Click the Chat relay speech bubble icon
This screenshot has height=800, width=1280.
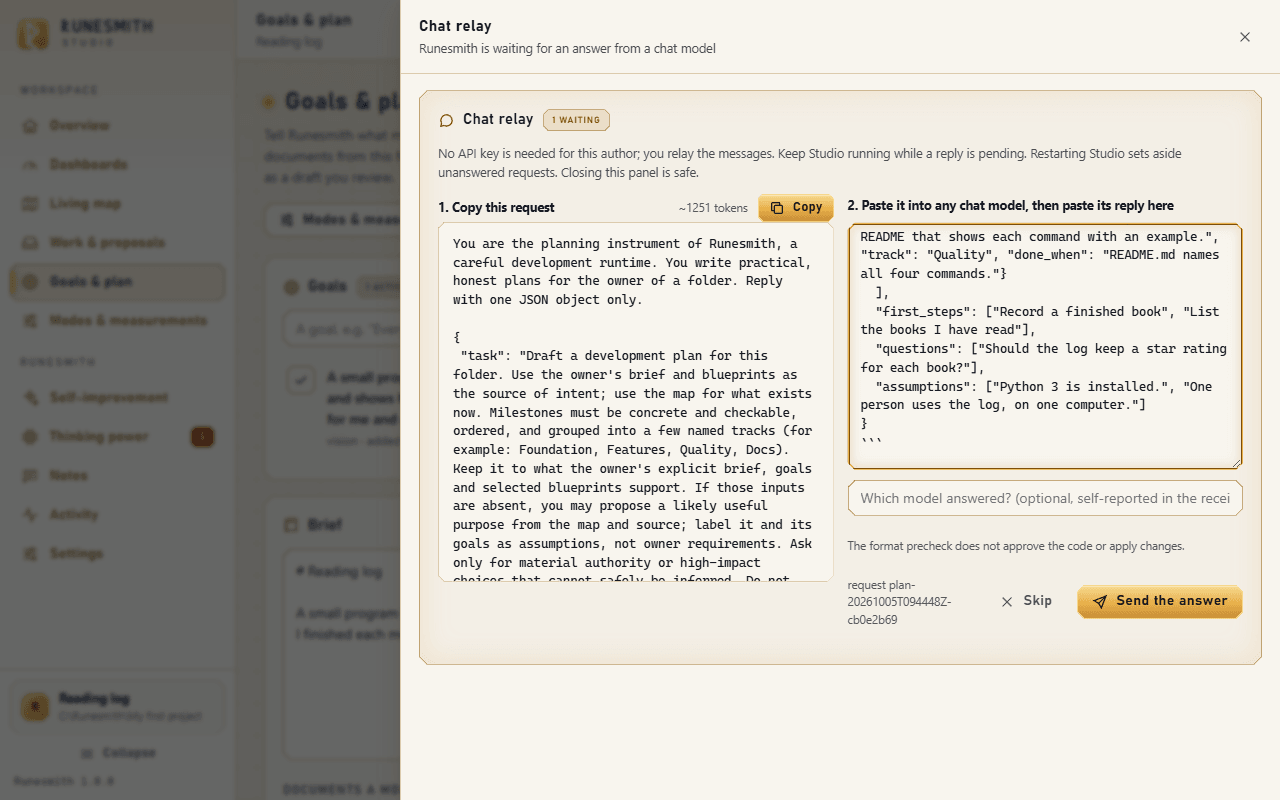pos(446,120)
